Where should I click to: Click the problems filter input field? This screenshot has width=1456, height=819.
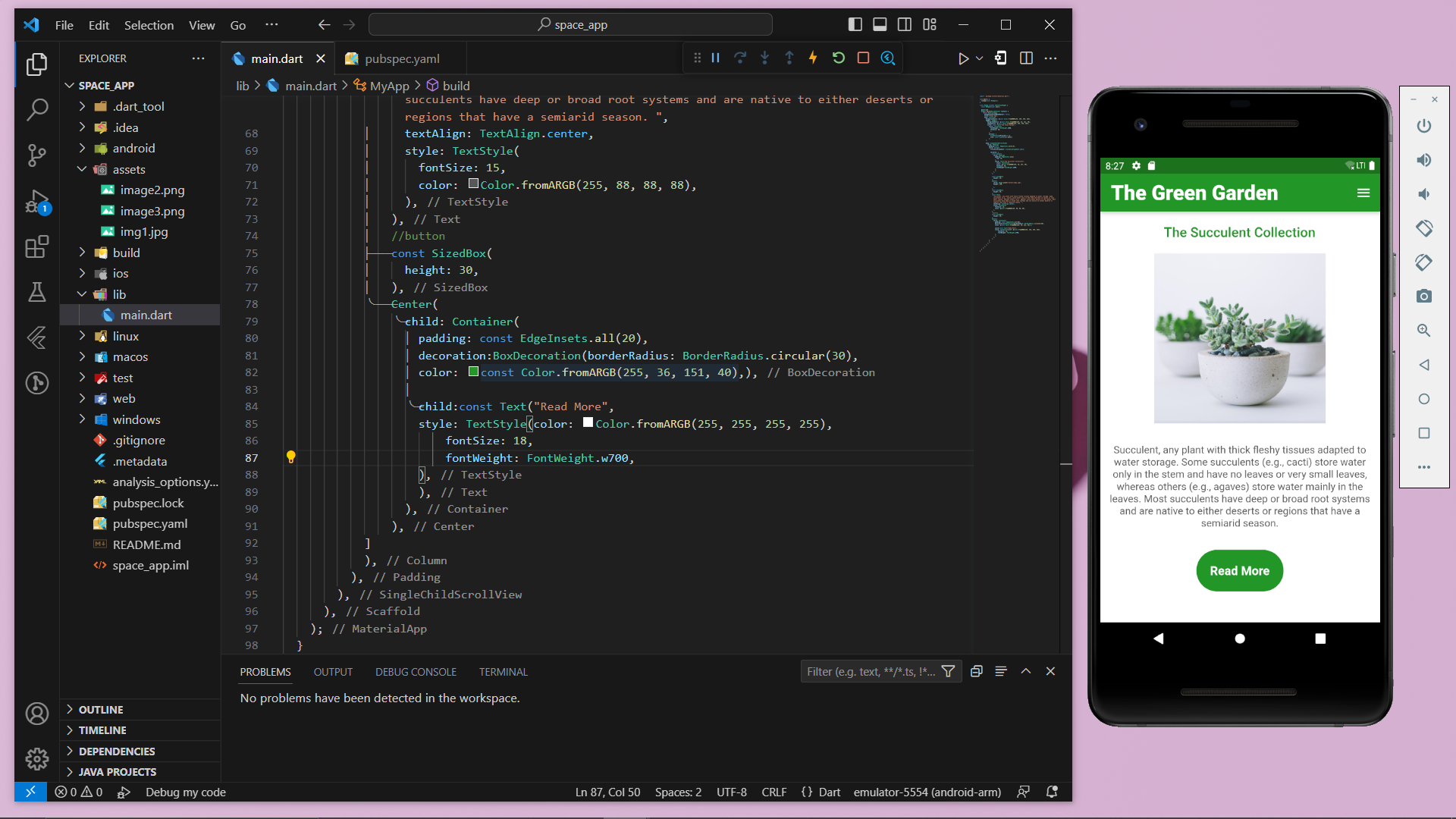coord(871,672)
